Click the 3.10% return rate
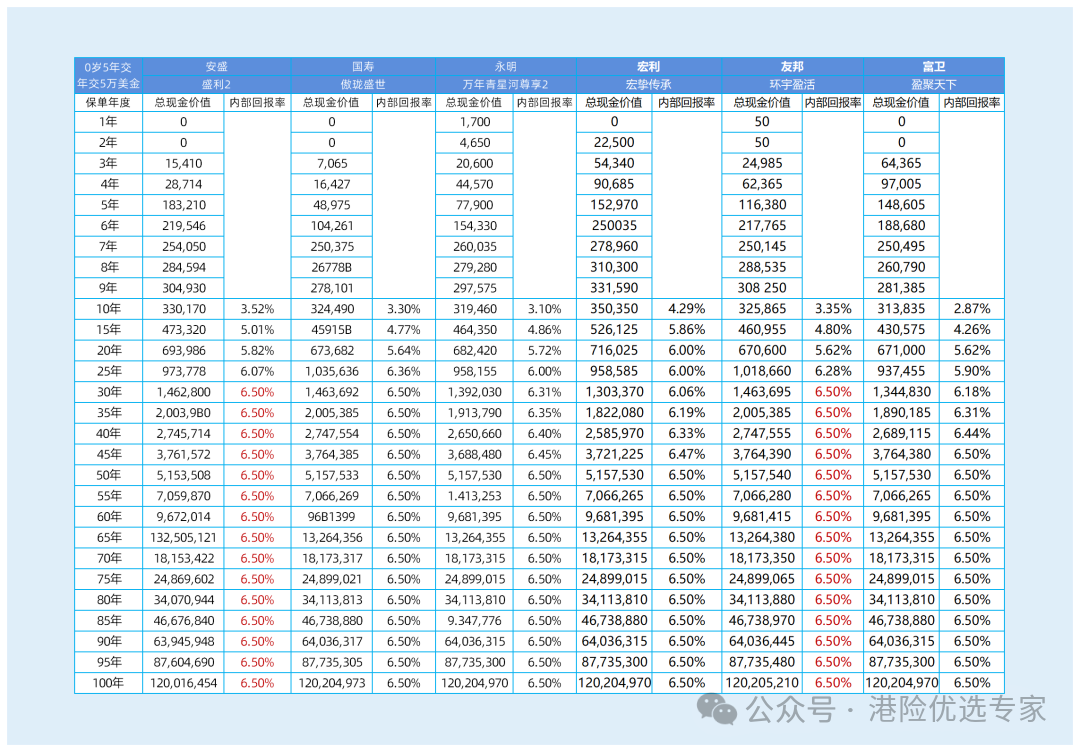1080x752 pixels. point(544,309)
